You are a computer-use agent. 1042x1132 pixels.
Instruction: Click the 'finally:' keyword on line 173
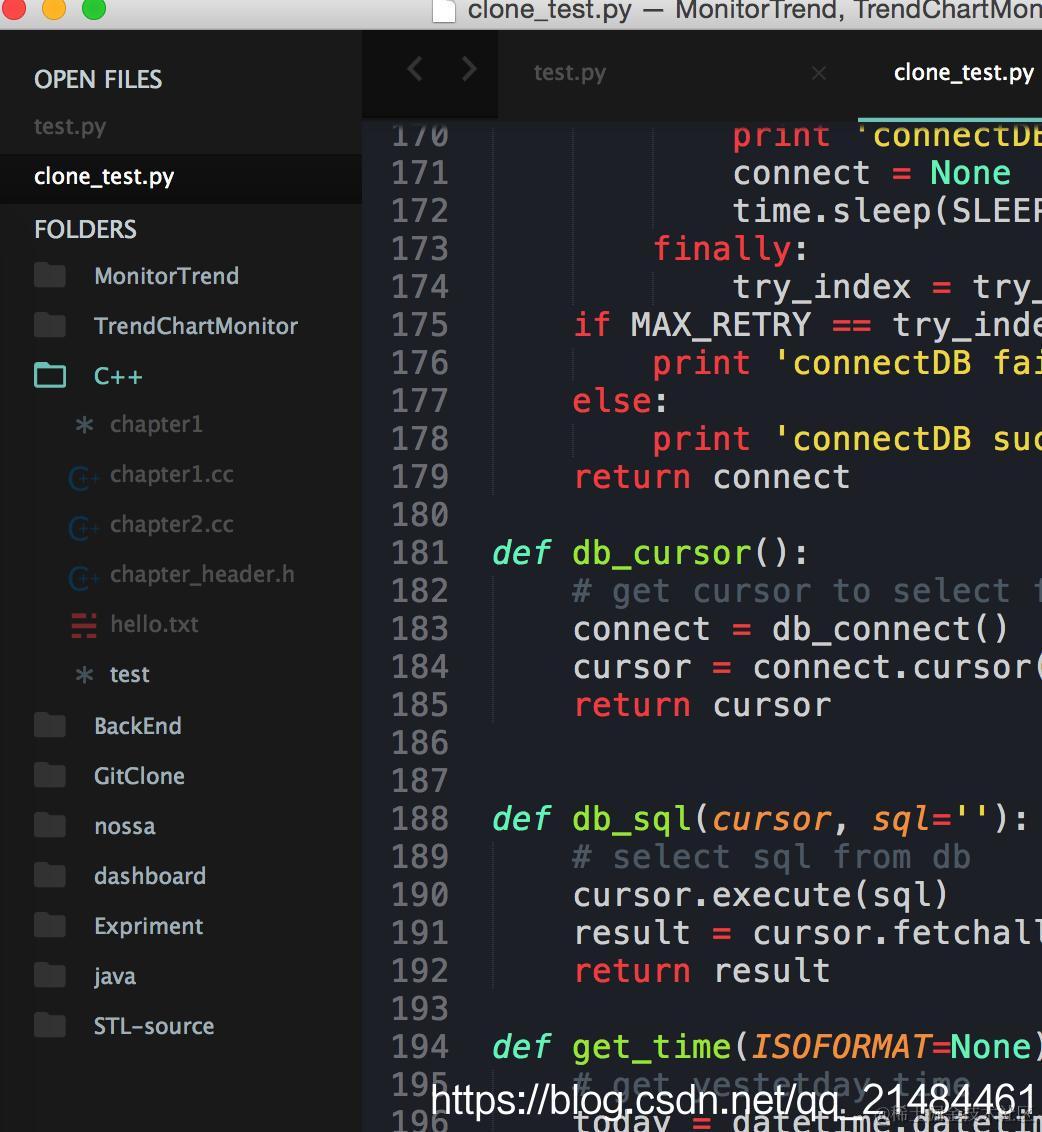[x=729, y=249]
